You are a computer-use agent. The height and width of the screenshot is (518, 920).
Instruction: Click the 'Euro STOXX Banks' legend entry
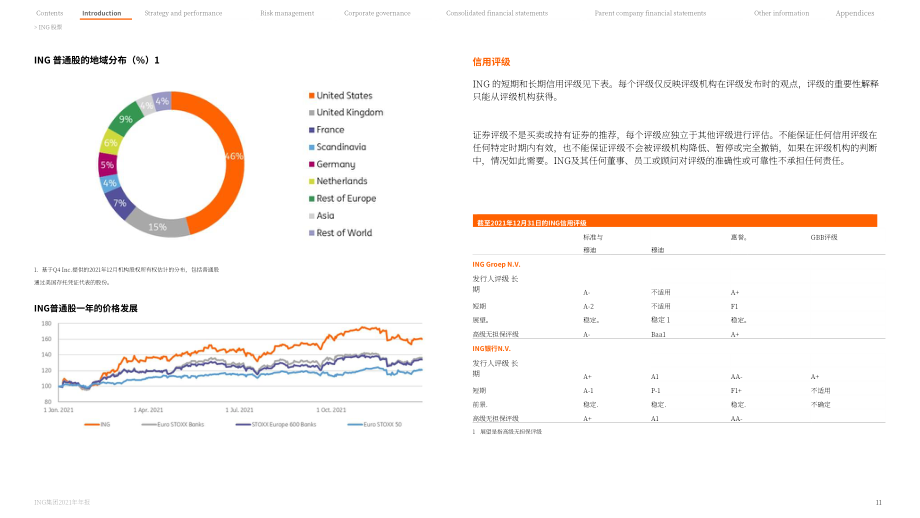tap(173, 424)
